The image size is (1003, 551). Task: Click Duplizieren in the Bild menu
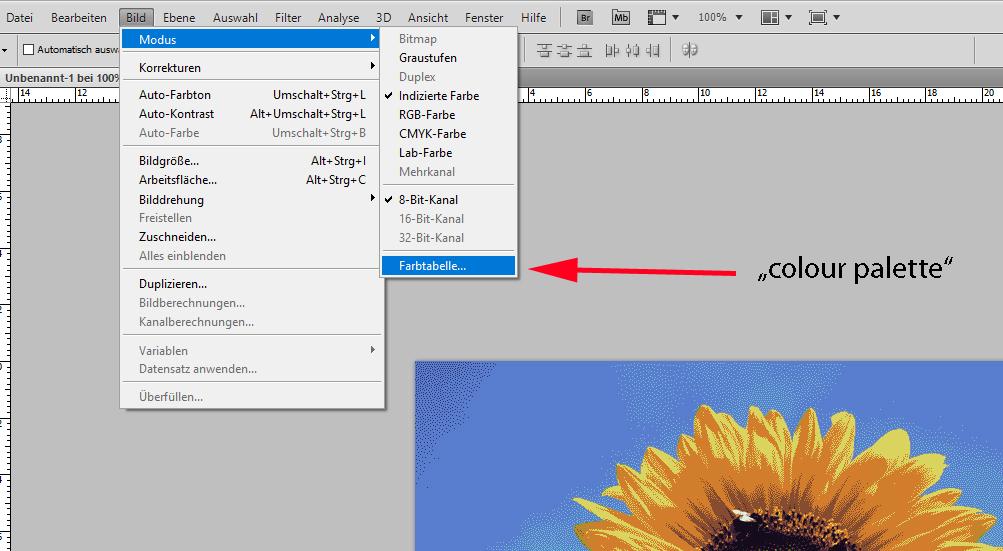point(173,284)
